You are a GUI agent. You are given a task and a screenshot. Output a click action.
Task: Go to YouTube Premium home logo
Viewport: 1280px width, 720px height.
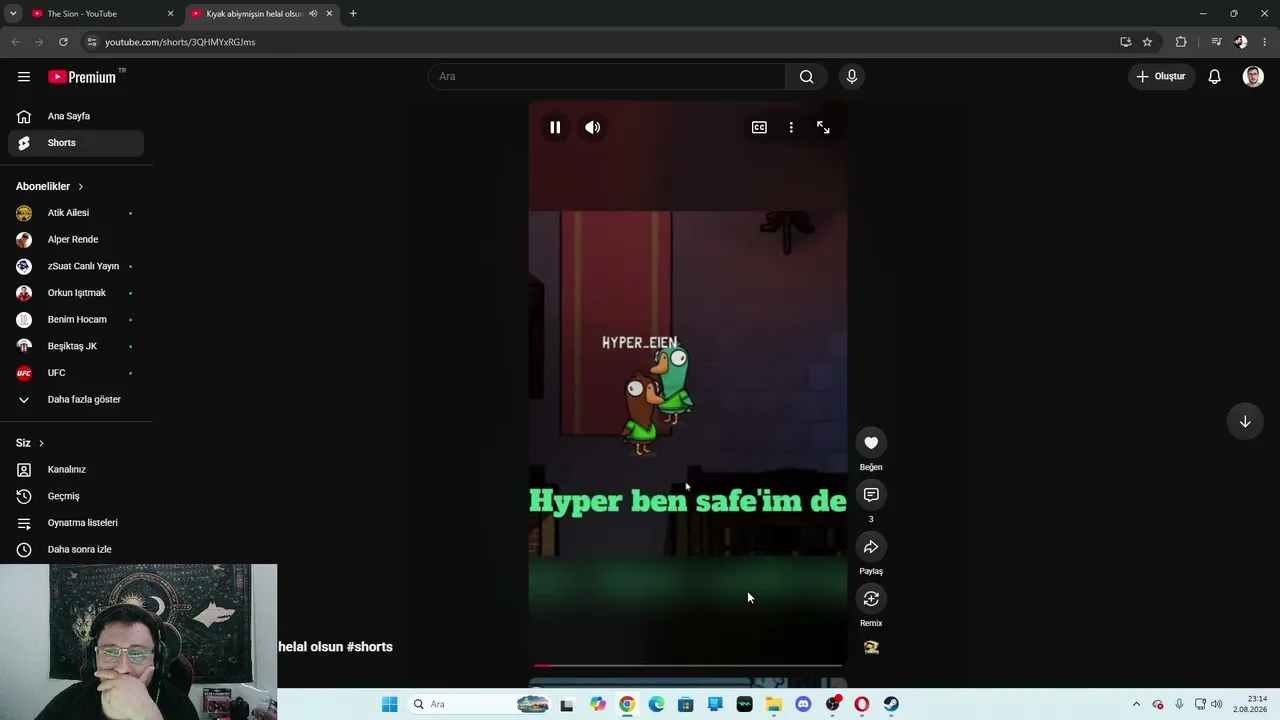click(82, 77)
